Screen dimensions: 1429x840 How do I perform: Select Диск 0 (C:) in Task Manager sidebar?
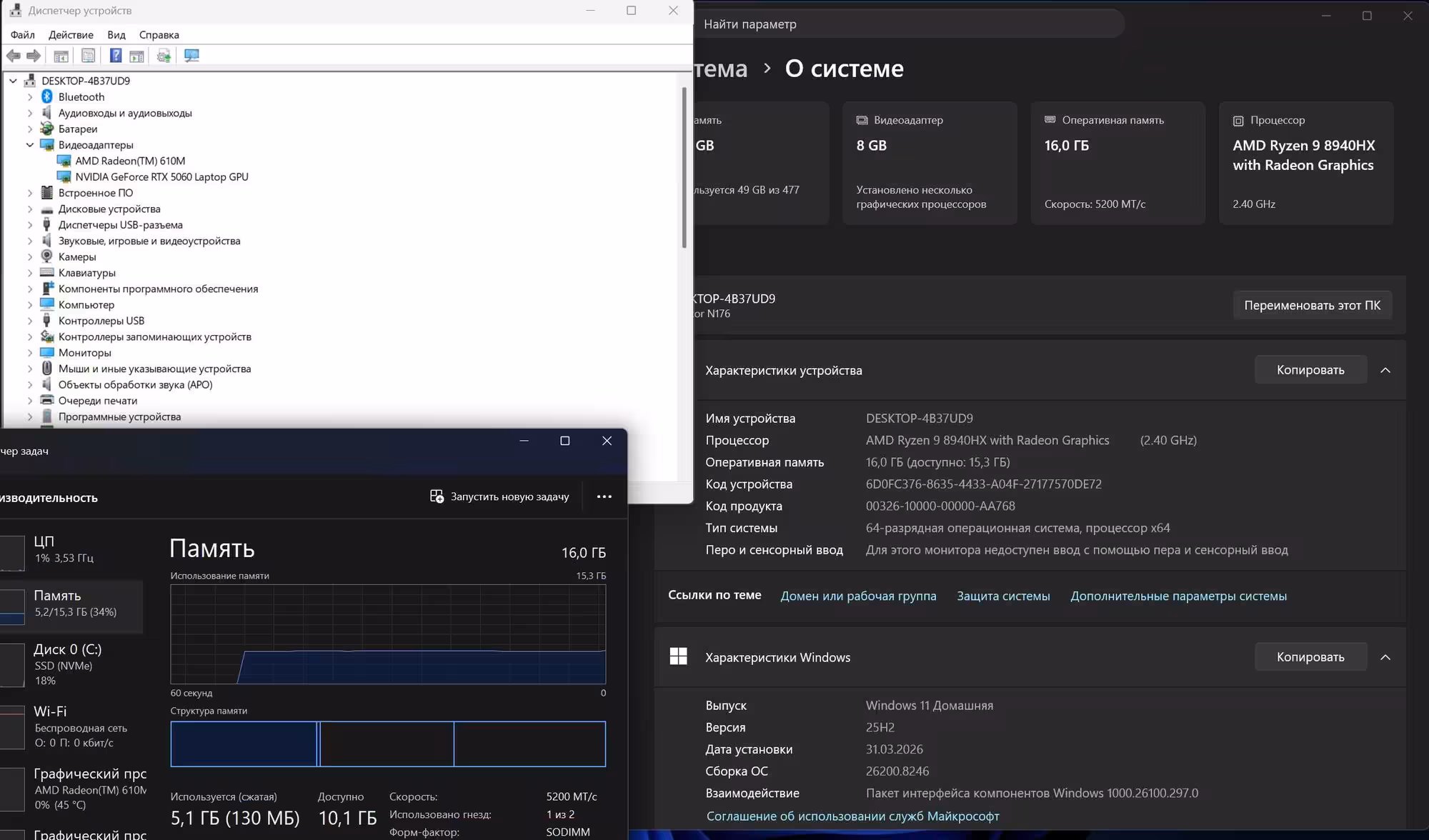tap(71, 664)
